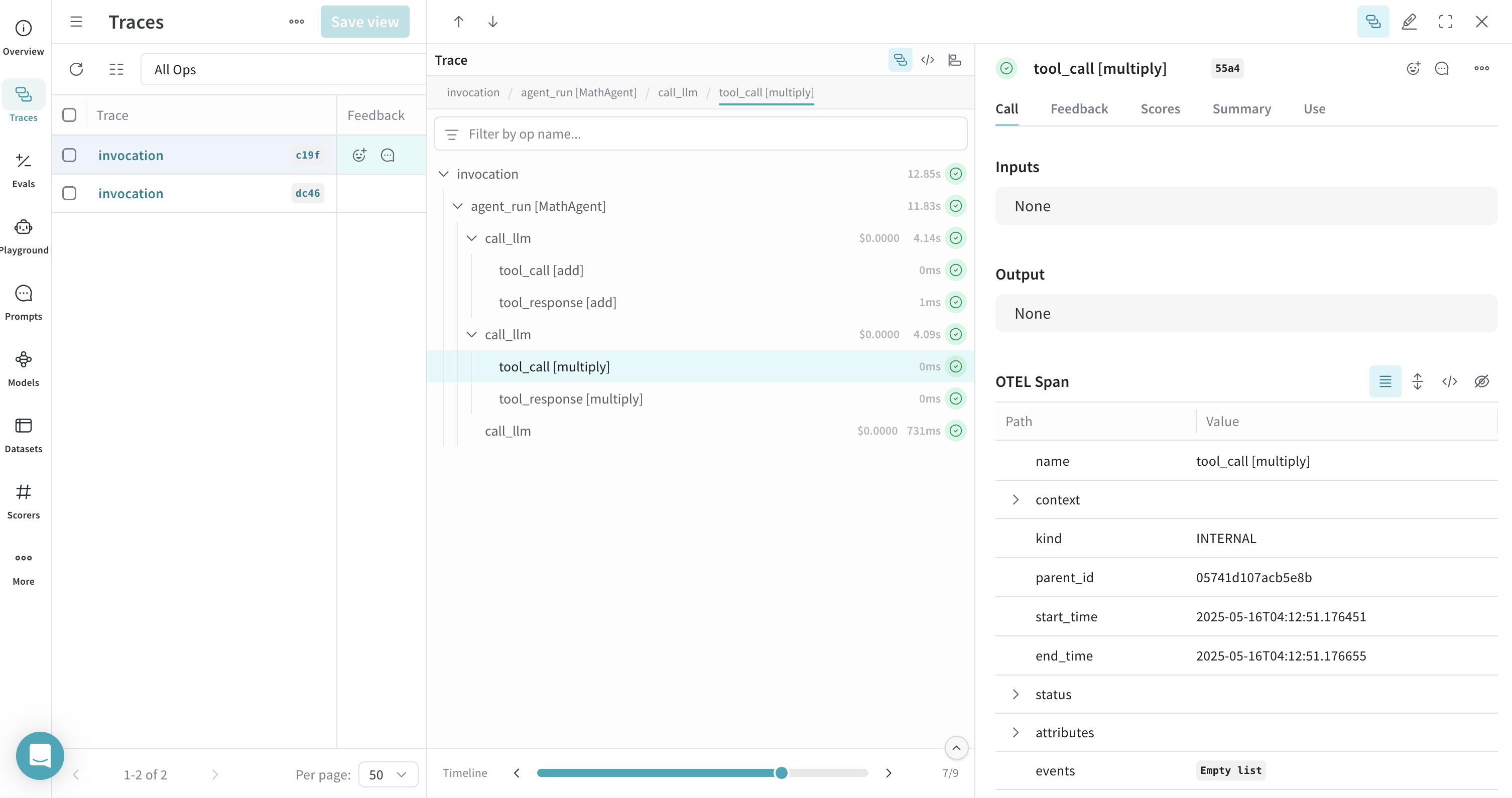
Task: Collapse the invocation root tree node
Action: pos(444,174)
